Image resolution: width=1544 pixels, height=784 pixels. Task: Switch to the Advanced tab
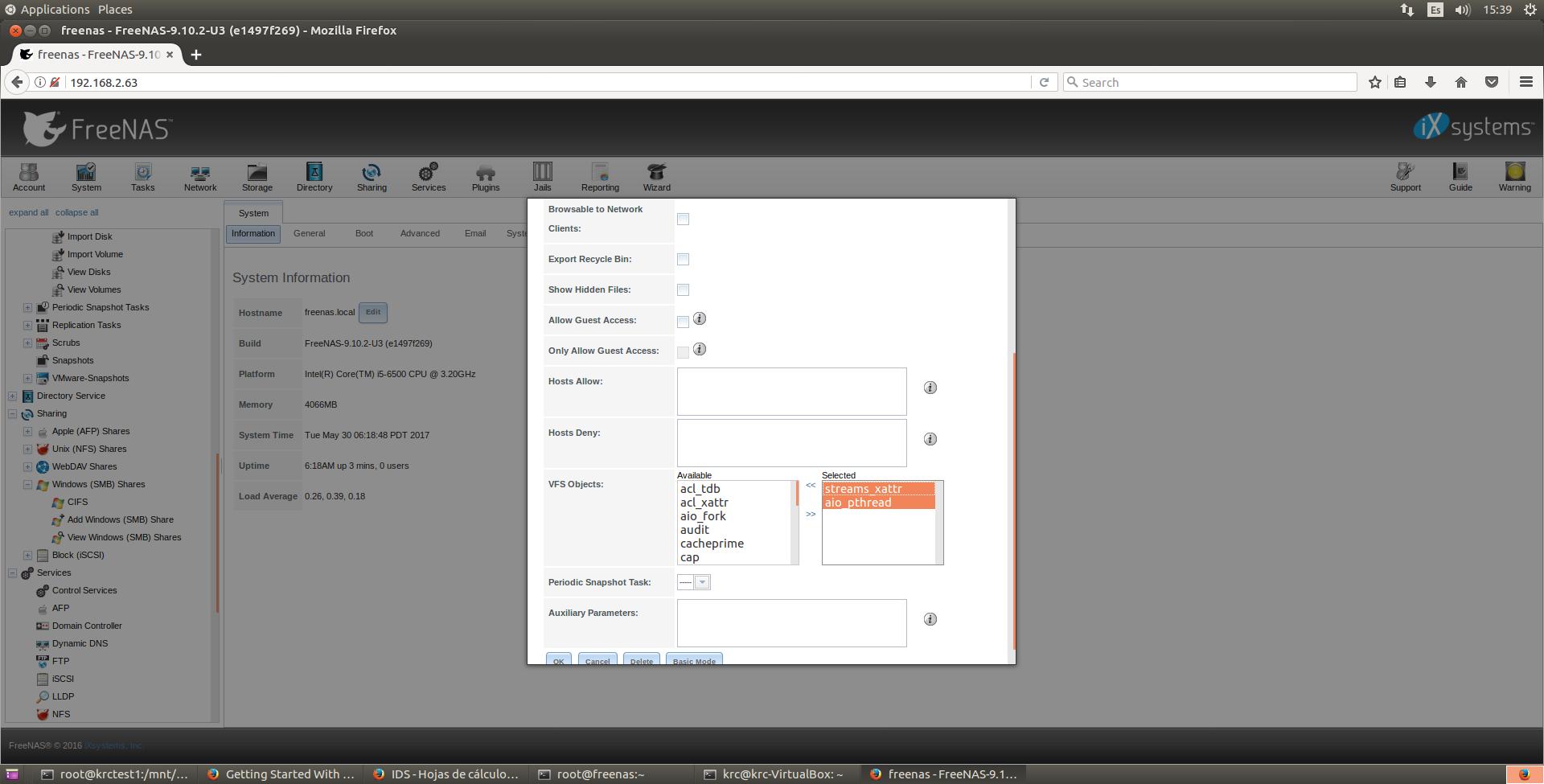click(x=420, y=233)
